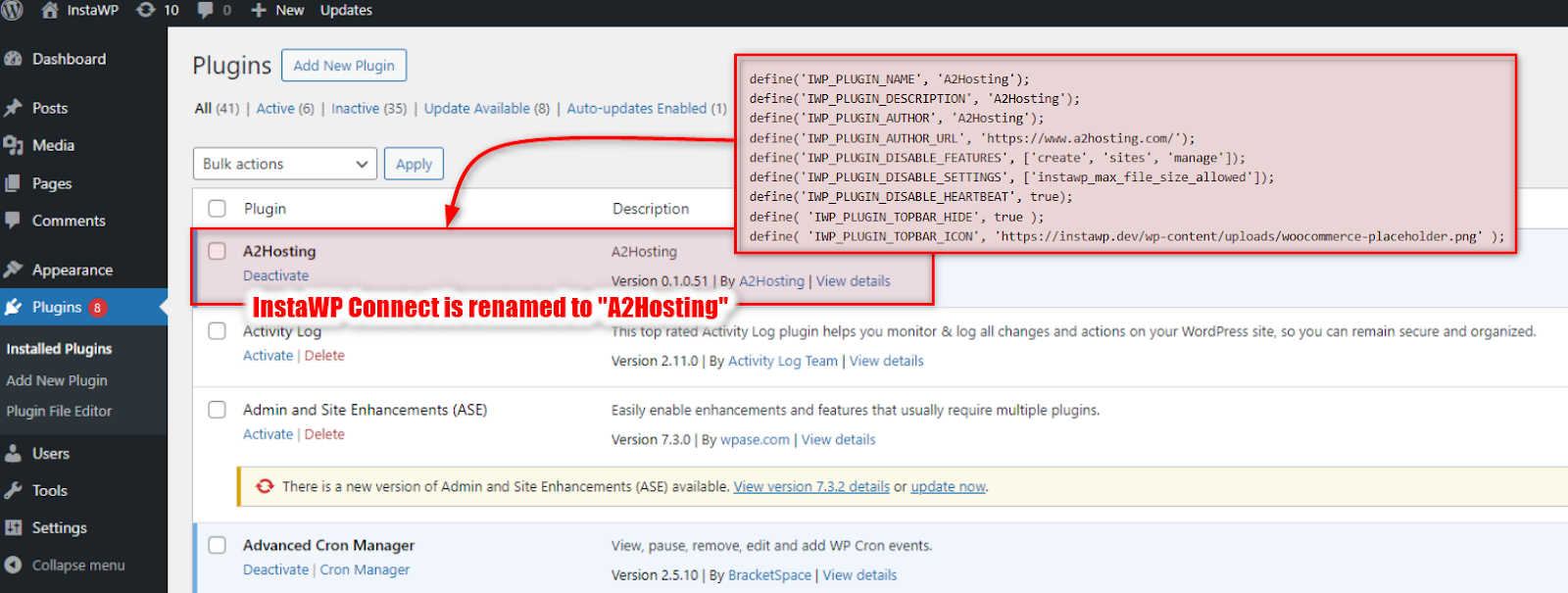Click the red update-available refresh icon
This screenshot has height=593, width=1568.
click(265, 486)
